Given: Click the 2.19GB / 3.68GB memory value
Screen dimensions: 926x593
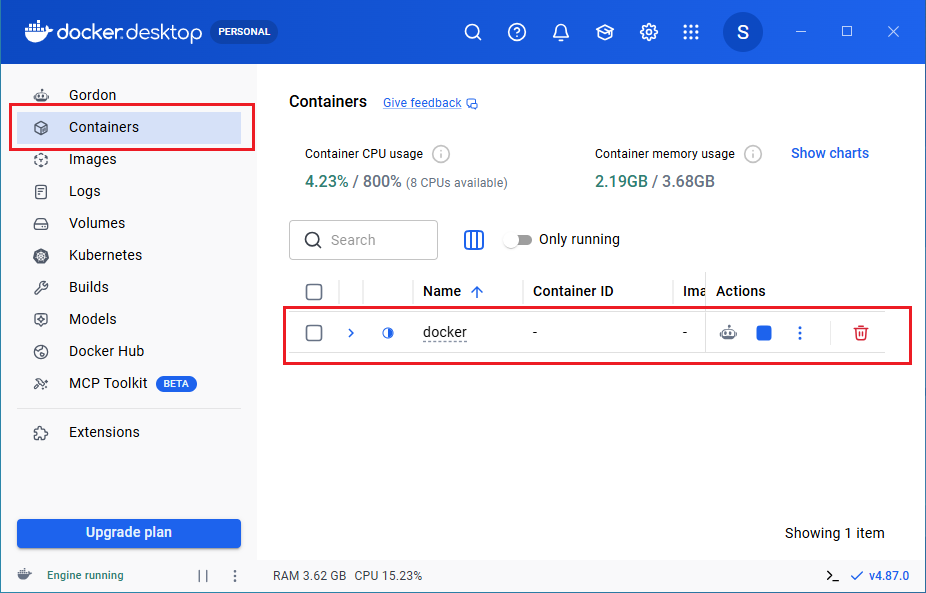Looking at the screenshot, I should click(654, 181).
